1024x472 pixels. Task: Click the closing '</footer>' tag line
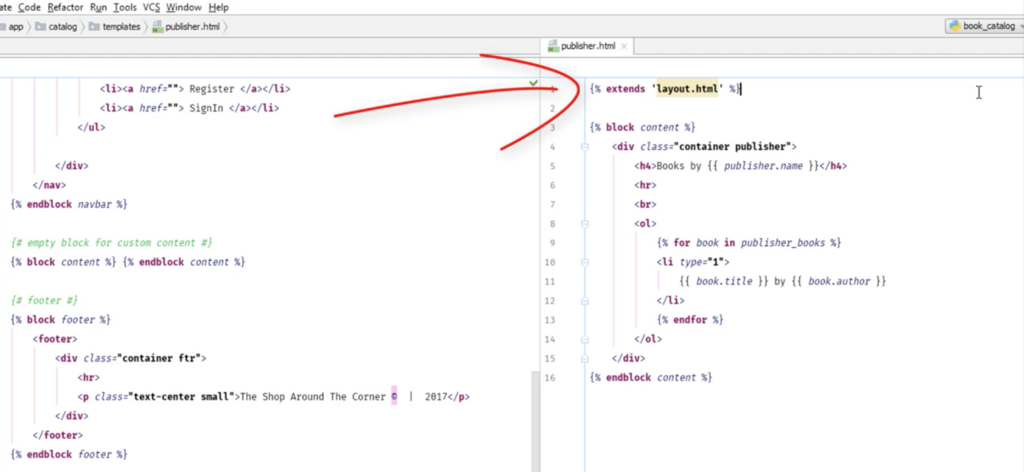tap(57, 435)
